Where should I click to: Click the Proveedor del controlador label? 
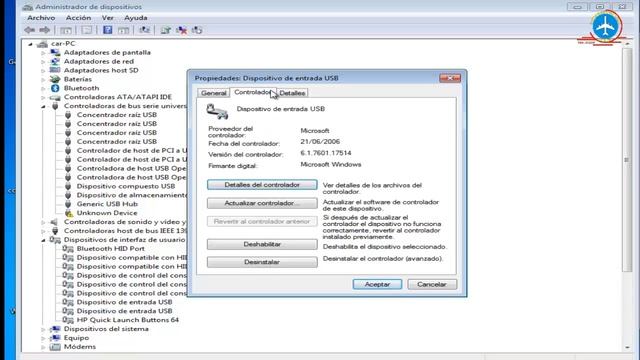coord(231,132)
